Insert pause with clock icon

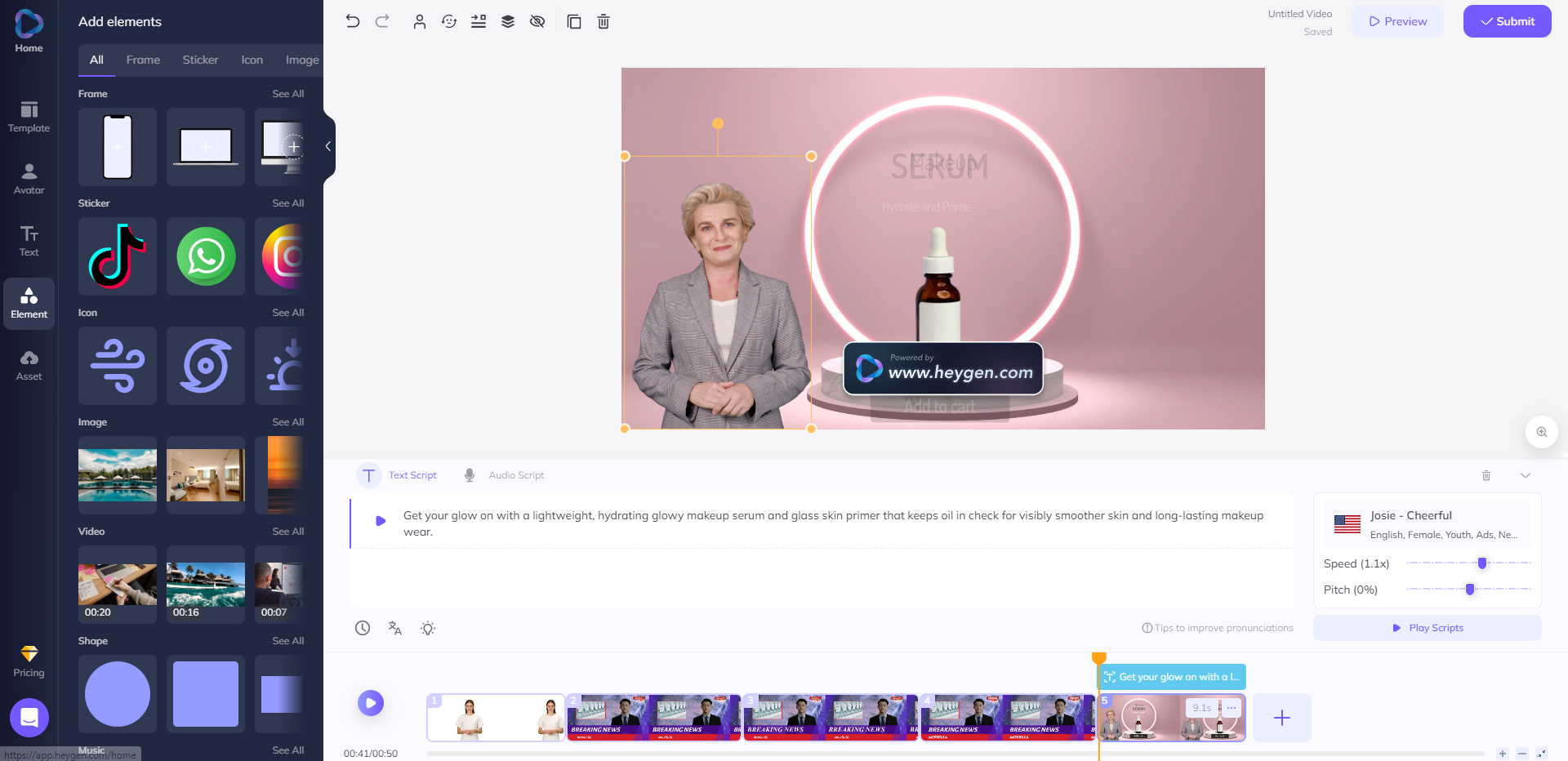pos(363,628)
